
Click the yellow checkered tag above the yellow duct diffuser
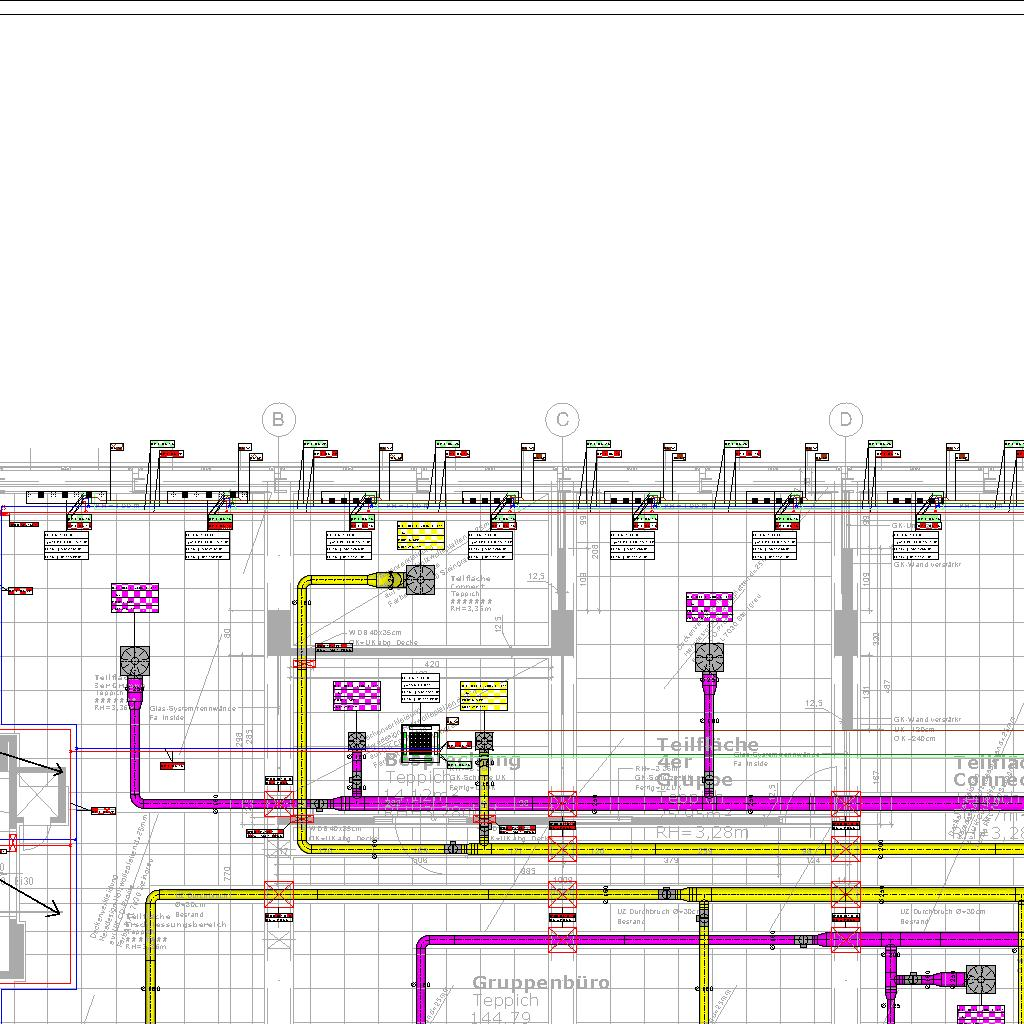(x=420, y=536)
